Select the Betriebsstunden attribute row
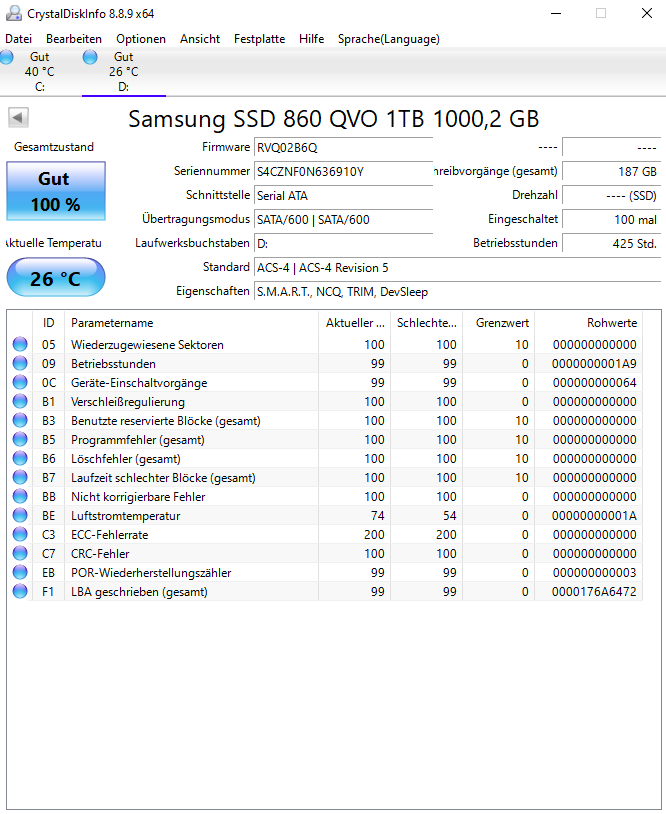Viewport: 666px width, 814px height. click(325, 363)
